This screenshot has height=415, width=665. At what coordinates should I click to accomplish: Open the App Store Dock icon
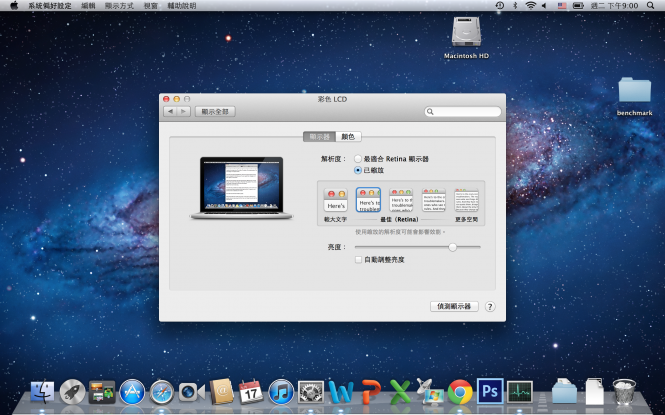click(132, 391)
